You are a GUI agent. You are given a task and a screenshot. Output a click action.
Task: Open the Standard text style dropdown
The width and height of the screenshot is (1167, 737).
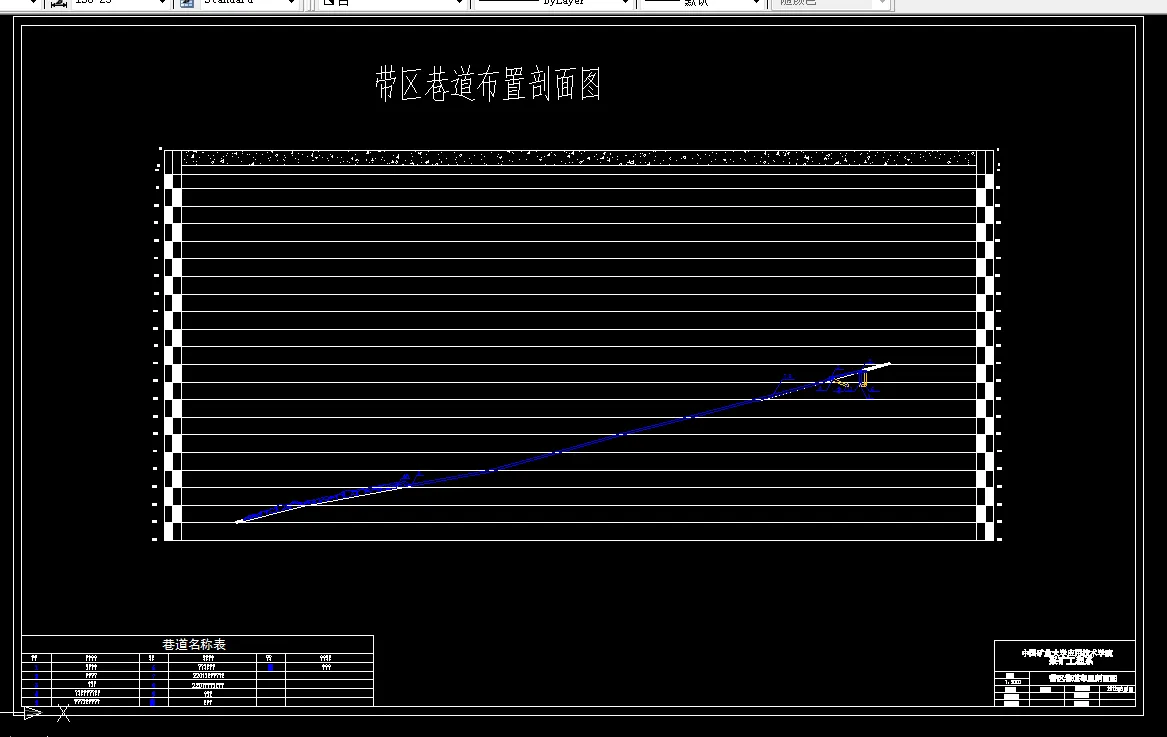tap(248, 3)
